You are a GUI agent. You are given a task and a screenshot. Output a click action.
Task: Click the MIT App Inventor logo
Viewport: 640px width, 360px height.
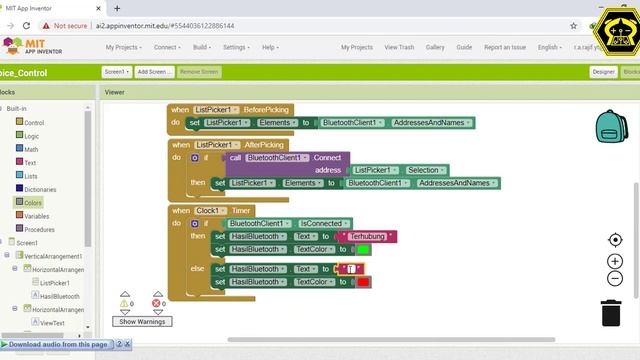click(x=33, y=47)
